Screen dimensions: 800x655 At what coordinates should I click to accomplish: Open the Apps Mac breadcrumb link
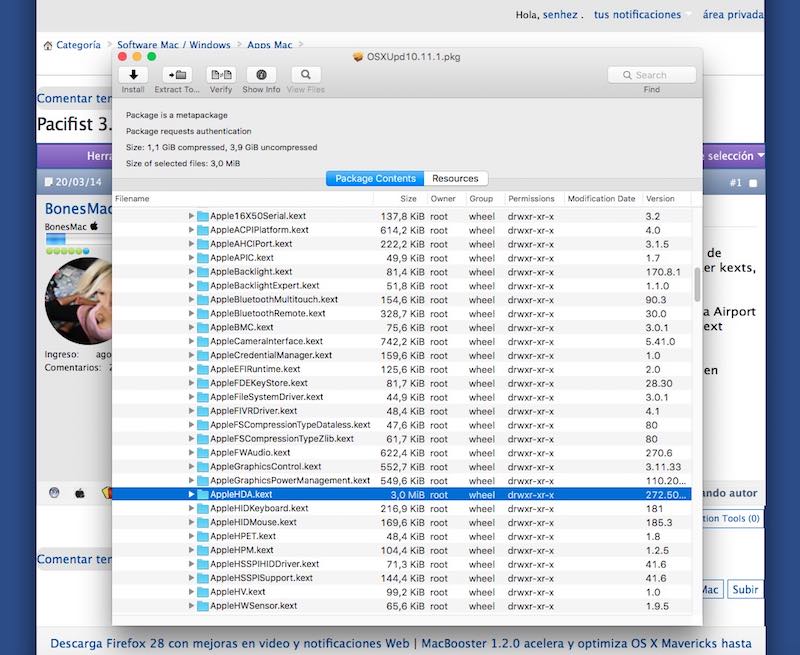point(270,45)
